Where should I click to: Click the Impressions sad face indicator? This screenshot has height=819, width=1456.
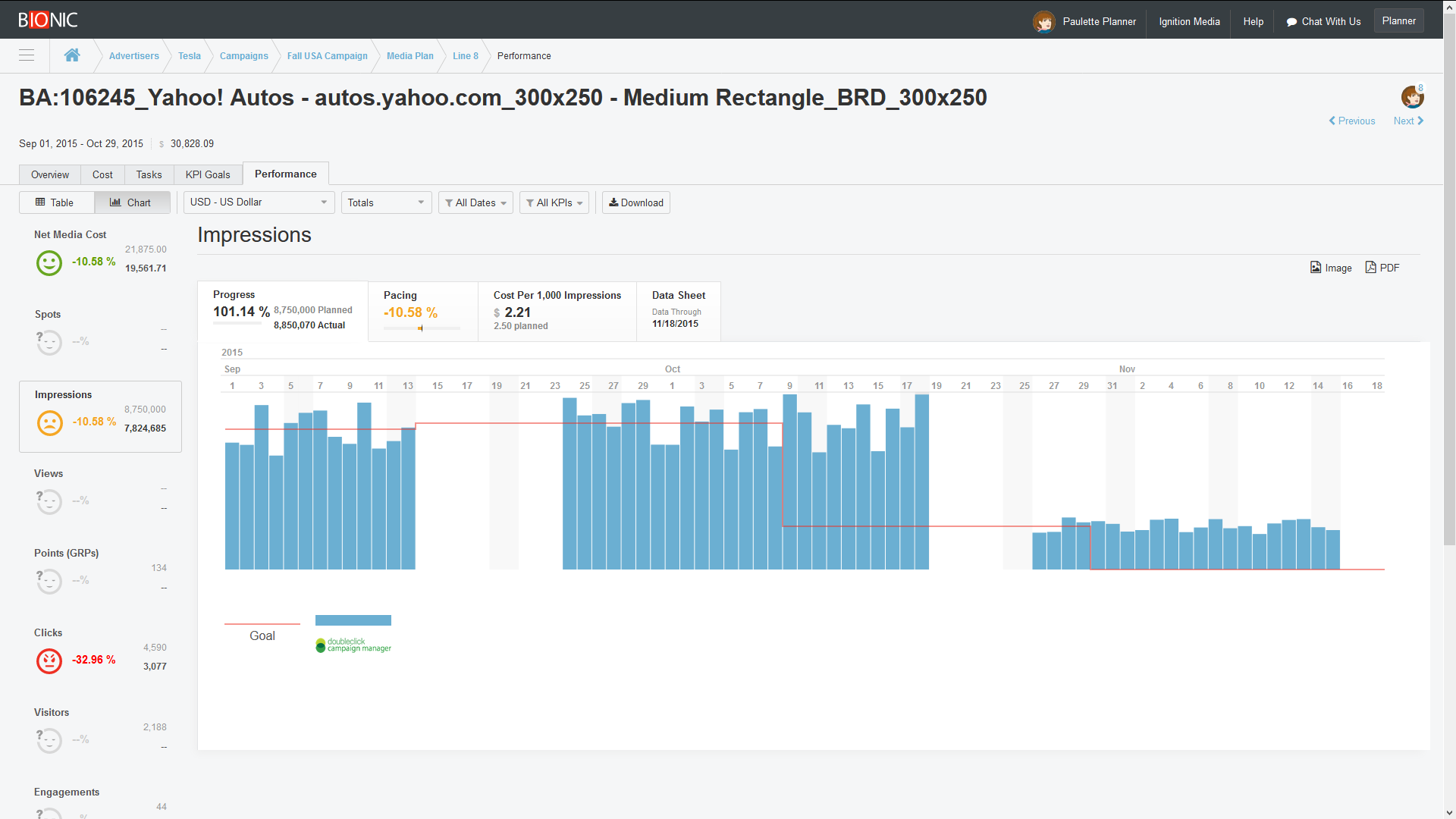tap(49, 423)
